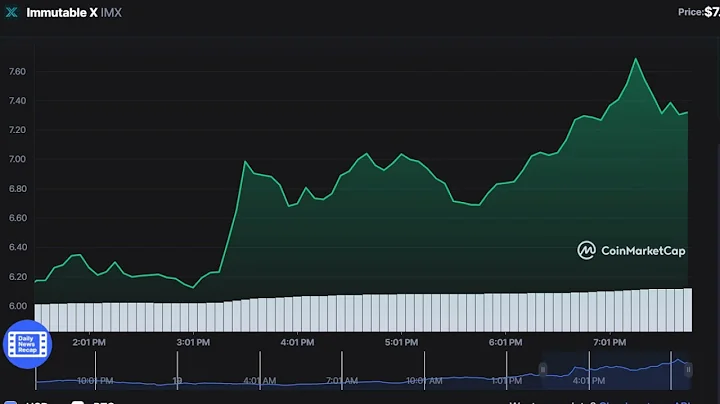720x404 pixels.
Task: Click the 4:01 PM main chart time label
Action: coord(298,342)
